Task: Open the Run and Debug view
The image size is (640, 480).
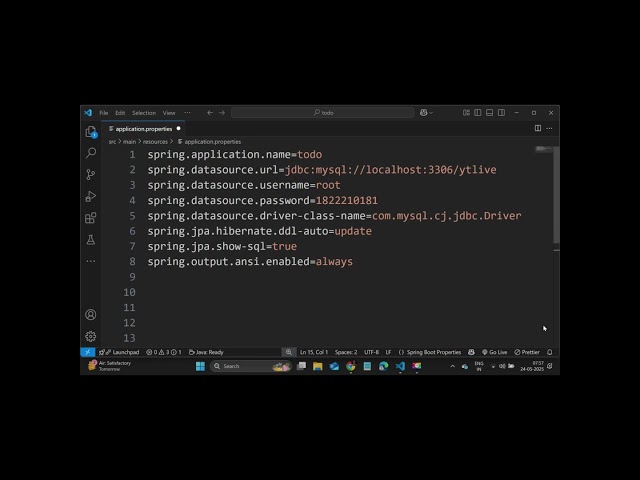Action: click(91, 196)
